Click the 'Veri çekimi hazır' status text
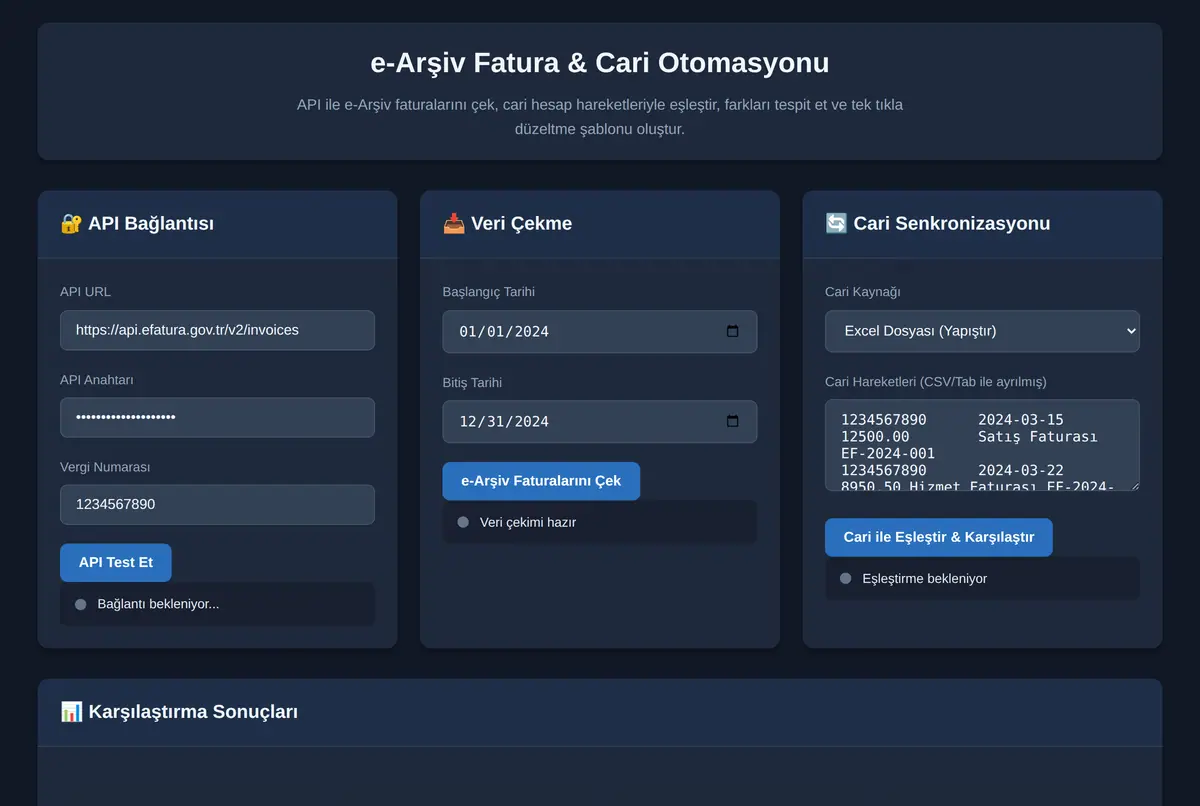Viewport: 1200px width, 806px height. pos(528,522)
